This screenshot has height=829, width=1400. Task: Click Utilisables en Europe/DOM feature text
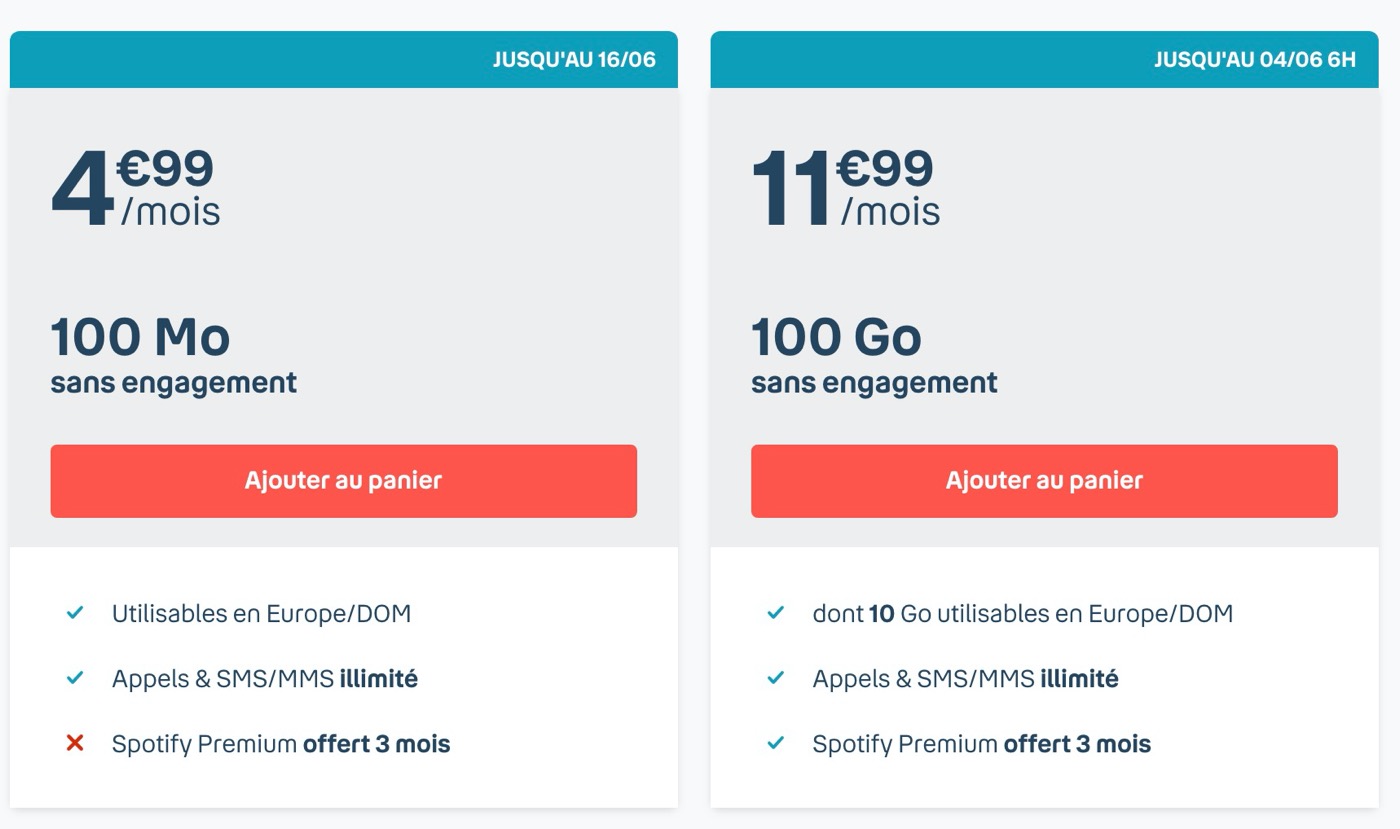pyautogui.click(x=262, y=614)
